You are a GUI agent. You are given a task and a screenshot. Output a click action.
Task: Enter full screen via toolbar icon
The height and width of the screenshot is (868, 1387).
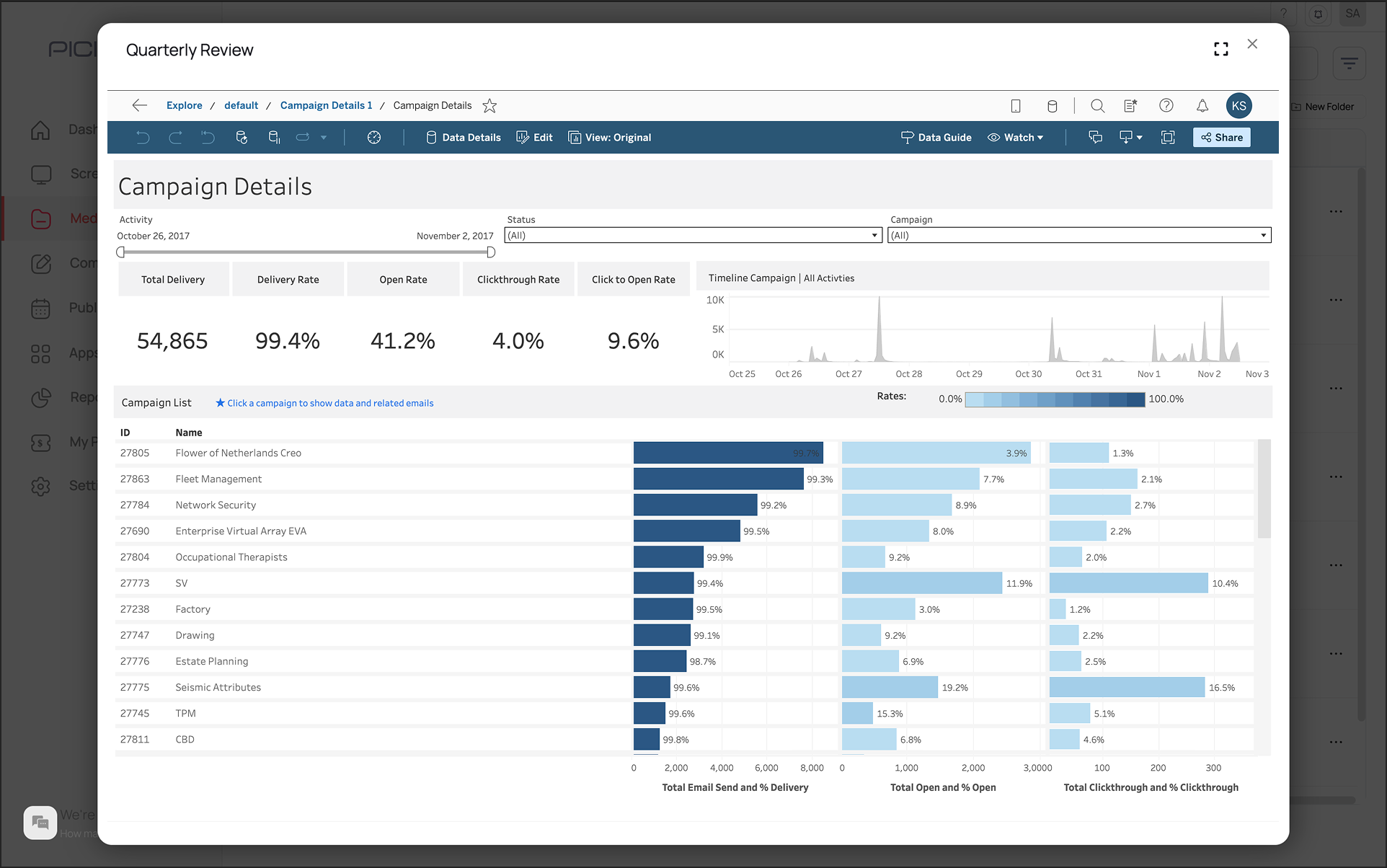pyautogui.click(x=1168, y=137)
